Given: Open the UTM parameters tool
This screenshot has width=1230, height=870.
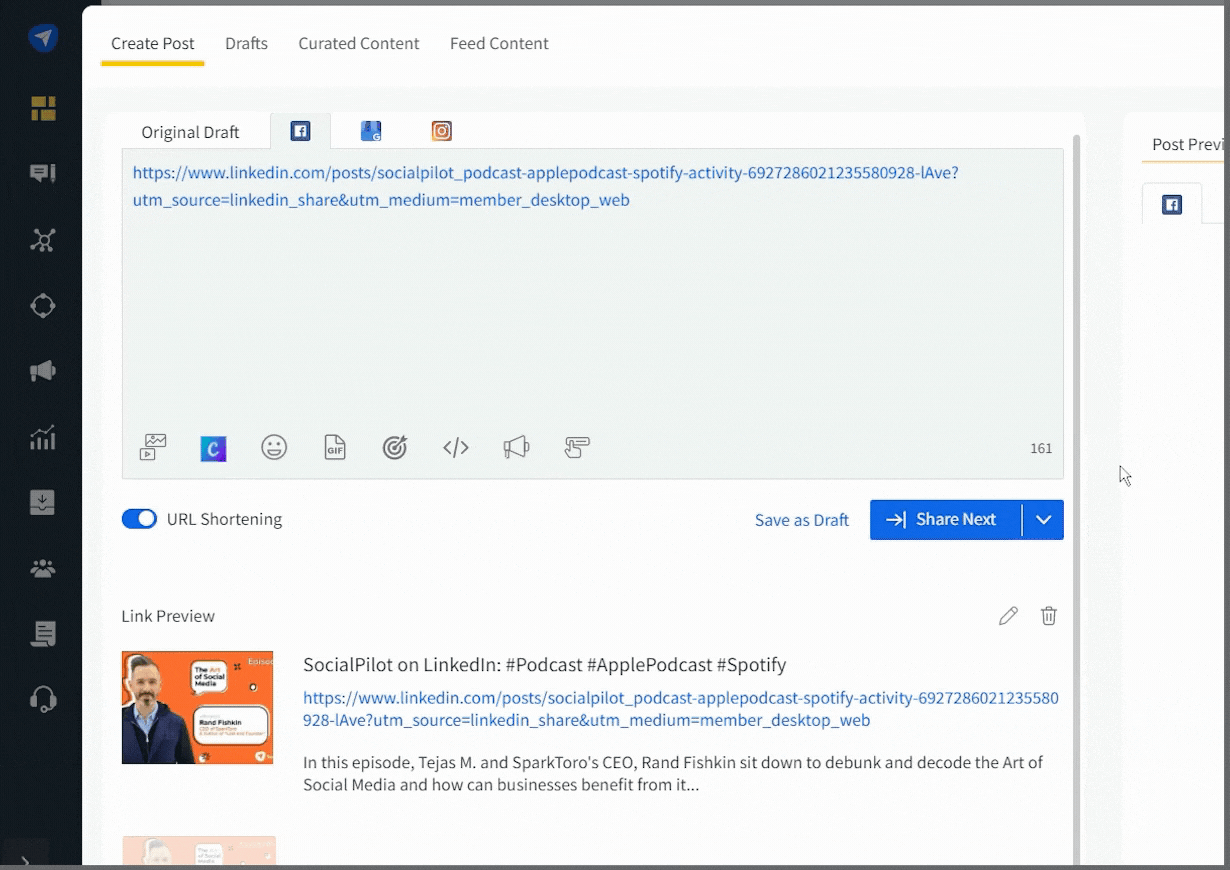Looking at the screenshot, I should click(395, 447).
